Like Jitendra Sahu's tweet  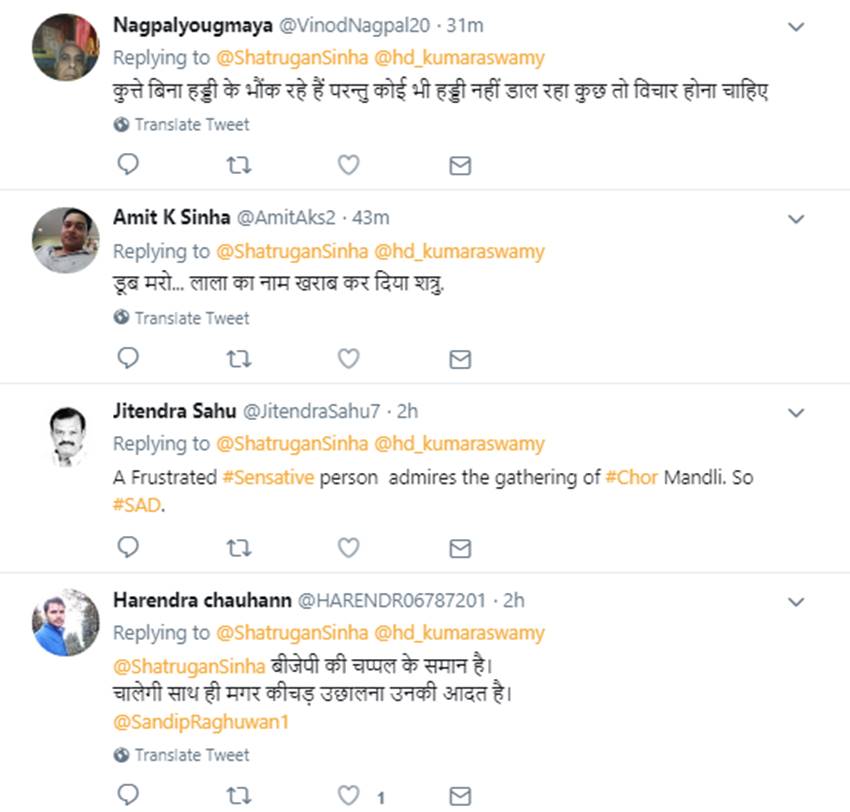348,547
